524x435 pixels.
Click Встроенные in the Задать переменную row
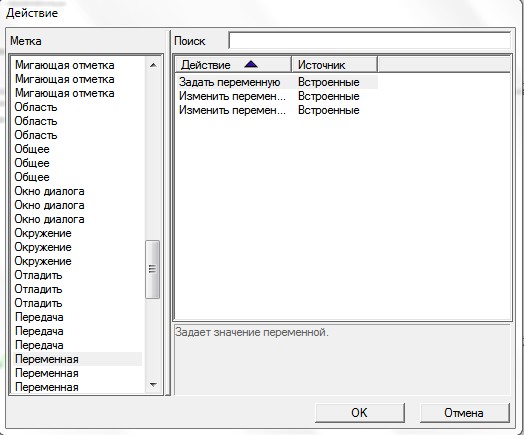click(329, 82)
